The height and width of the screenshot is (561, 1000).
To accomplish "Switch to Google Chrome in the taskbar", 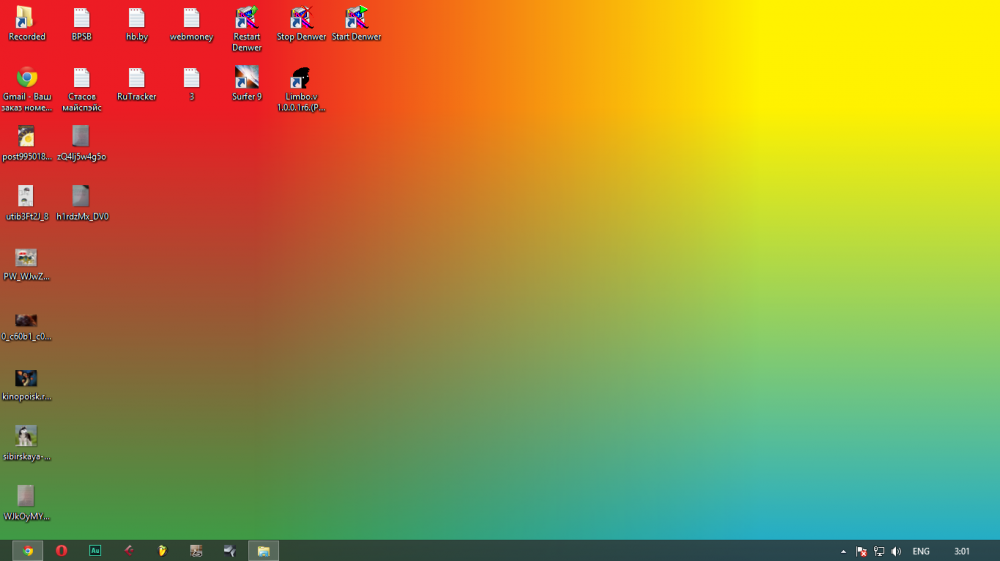I will (28, 551).
